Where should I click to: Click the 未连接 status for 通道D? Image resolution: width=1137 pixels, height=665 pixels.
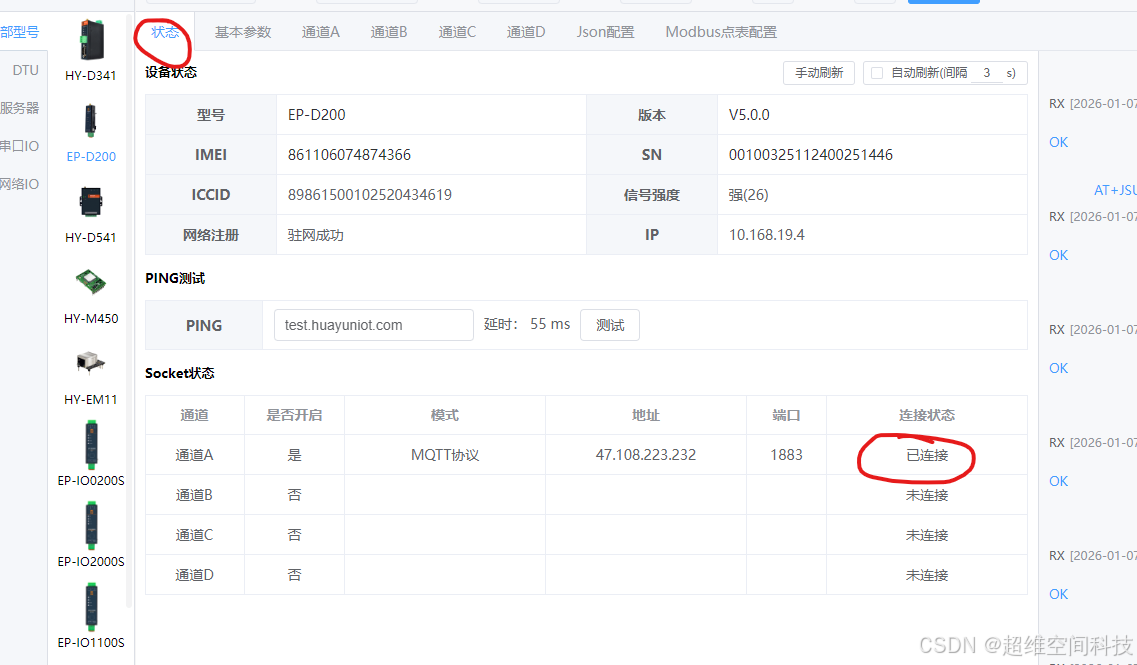[x=927, y=574]
